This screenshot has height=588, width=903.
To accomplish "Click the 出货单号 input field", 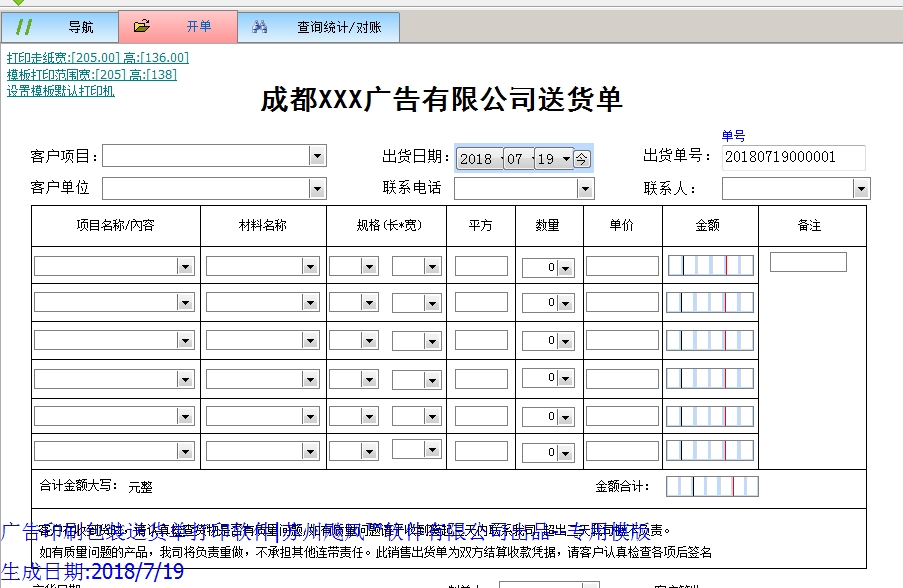I will tap(793, 157).
